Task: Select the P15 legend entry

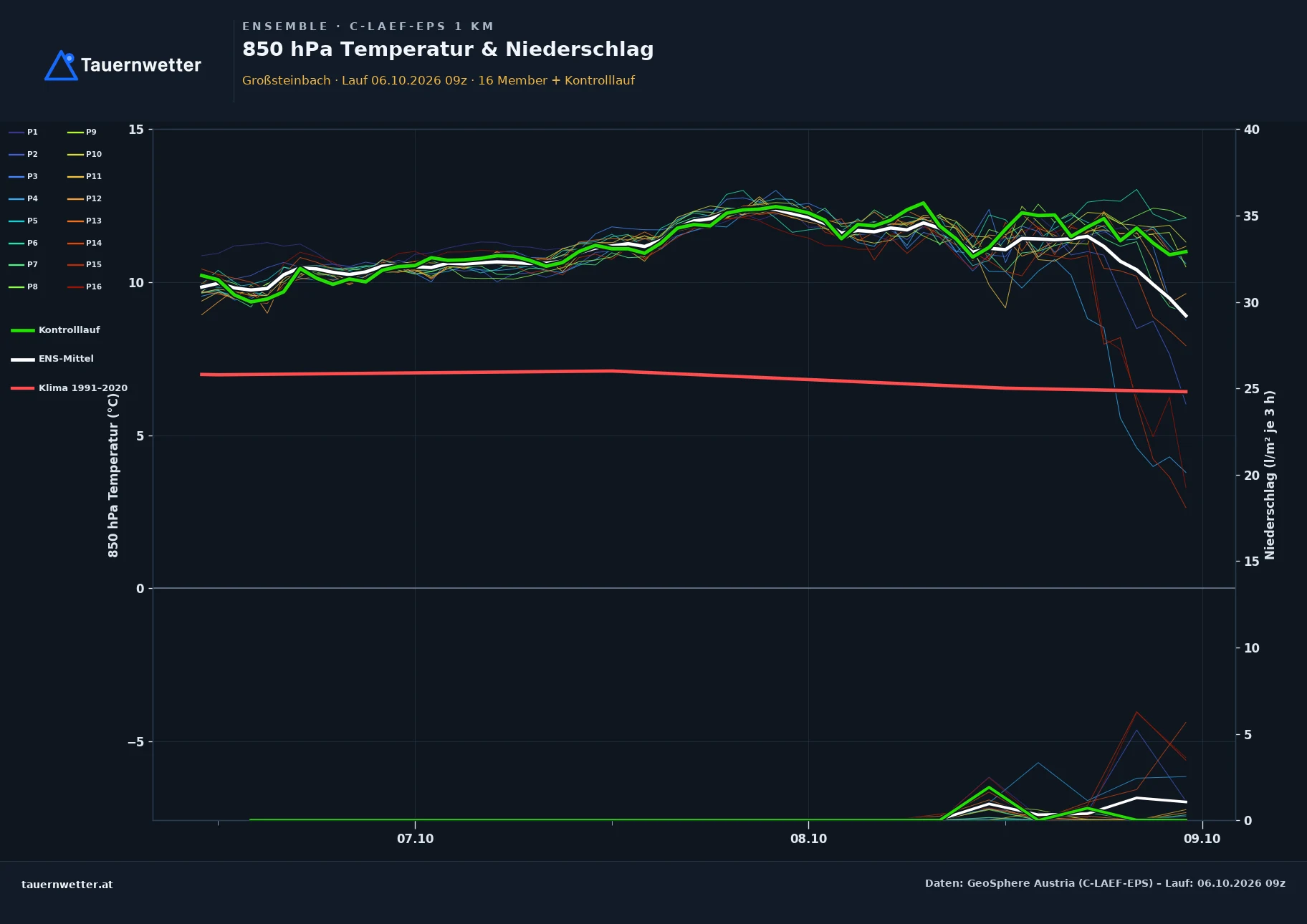Action: click(x=85, y=264)
